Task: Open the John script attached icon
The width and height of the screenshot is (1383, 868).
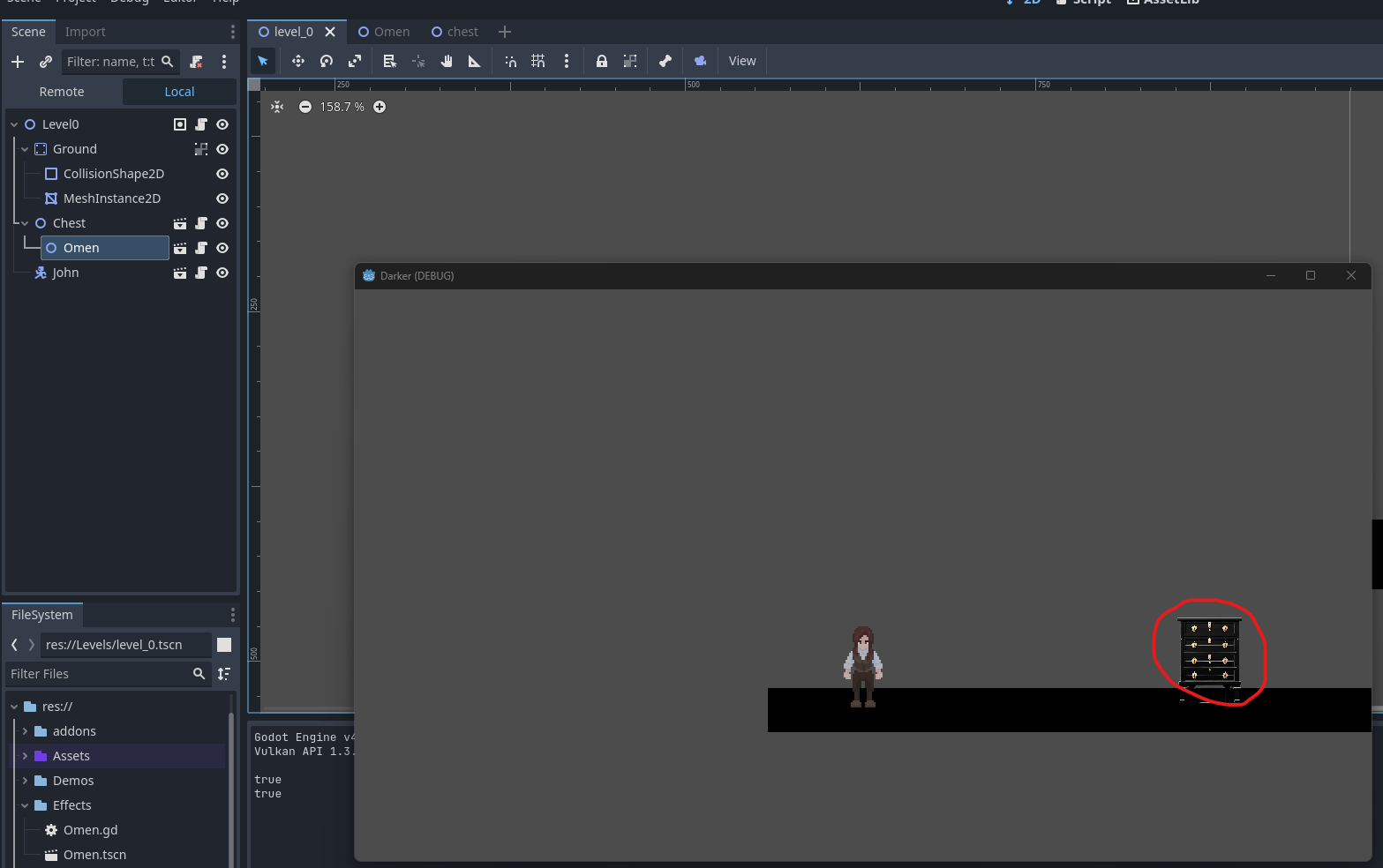Action: pos(201,273)
